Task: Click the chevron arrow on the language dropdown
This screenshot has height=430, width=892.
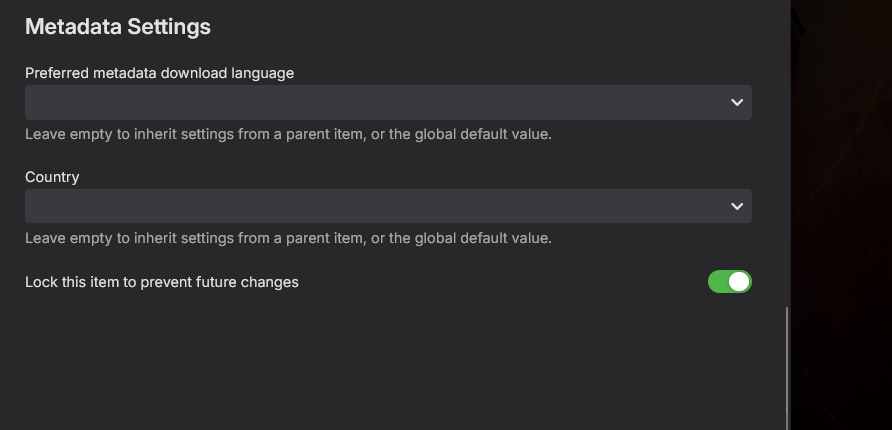Action: click(x=737, y=102)
